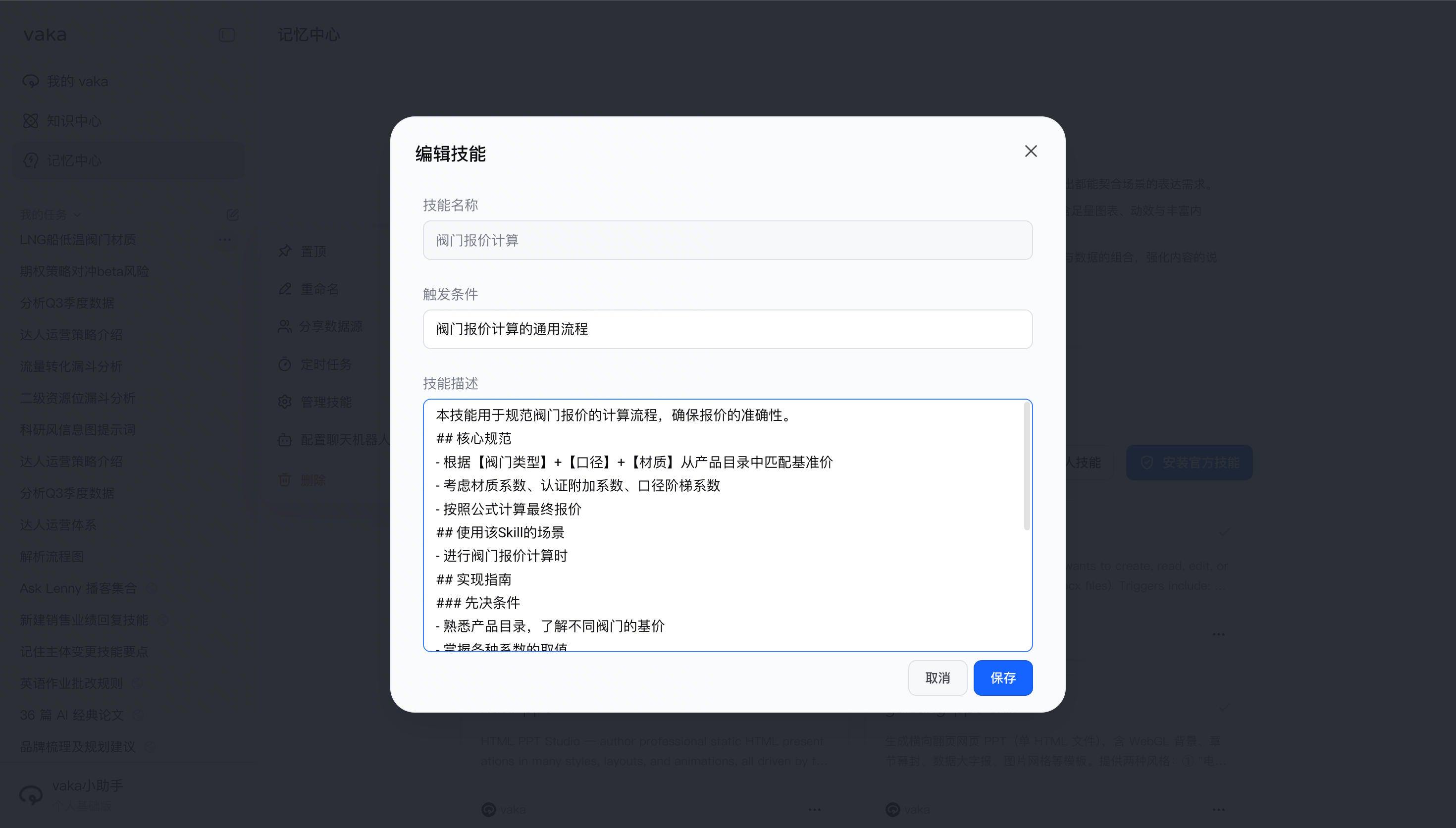
Task: Open task 期权策略对冲beta风险
Action: [x=84, y=272]
